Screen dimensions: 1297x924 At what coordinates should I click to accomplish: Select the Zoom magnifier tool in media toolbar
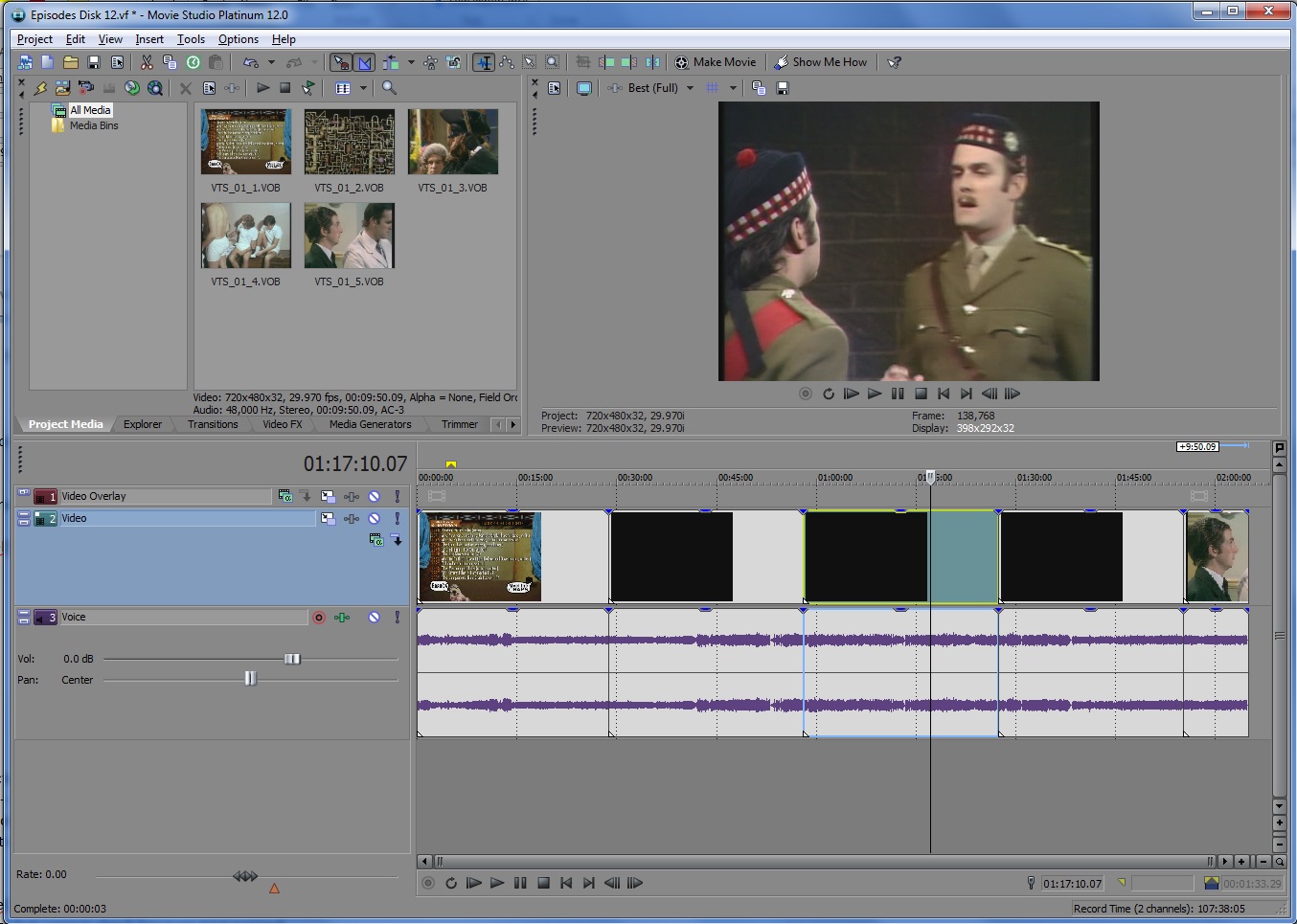pos(389,88)
